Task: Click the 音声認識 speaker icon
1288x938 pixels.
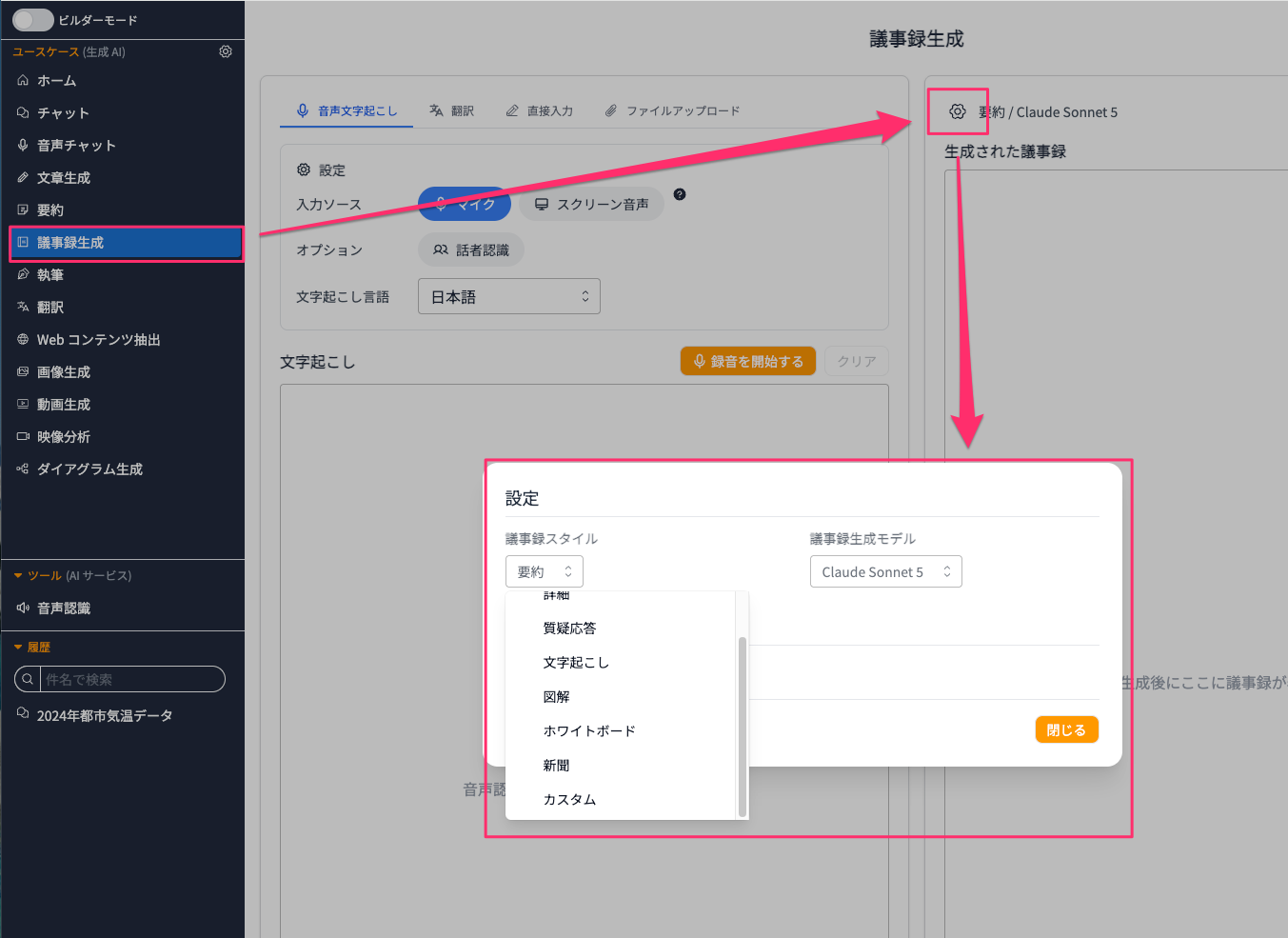Action: (x=23, y=608)
